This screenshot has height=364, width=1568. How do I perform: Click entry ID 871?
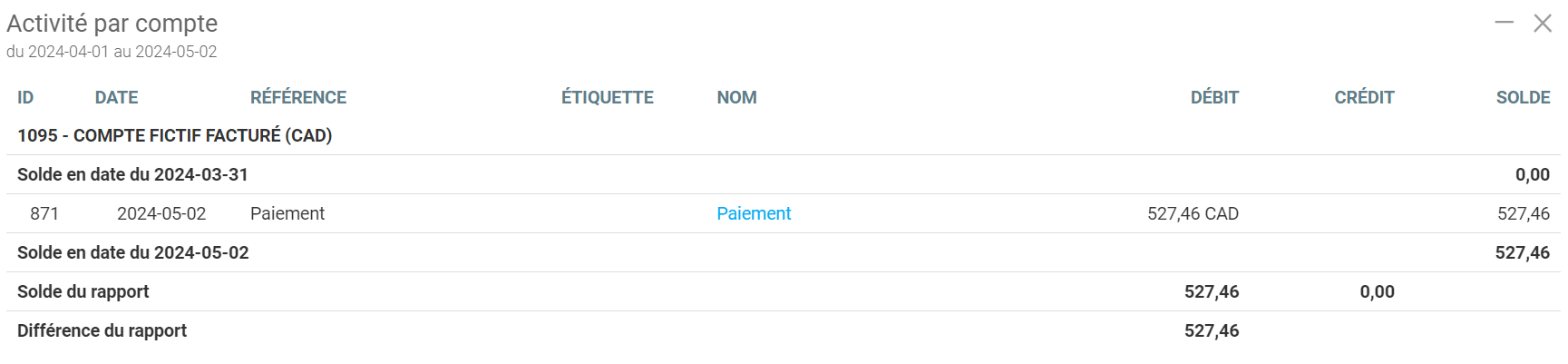[x=44, y=213]
